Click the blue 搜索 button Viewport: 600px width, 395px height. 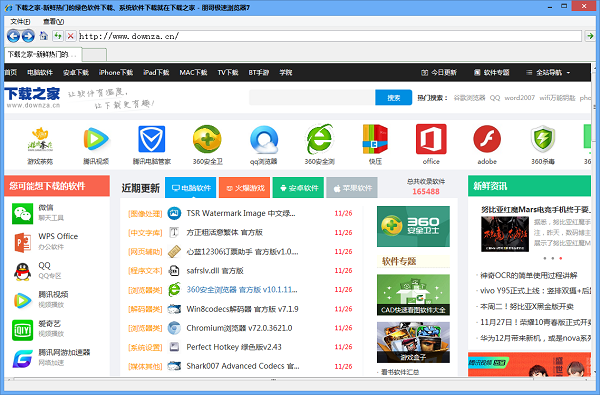[393, 98]
